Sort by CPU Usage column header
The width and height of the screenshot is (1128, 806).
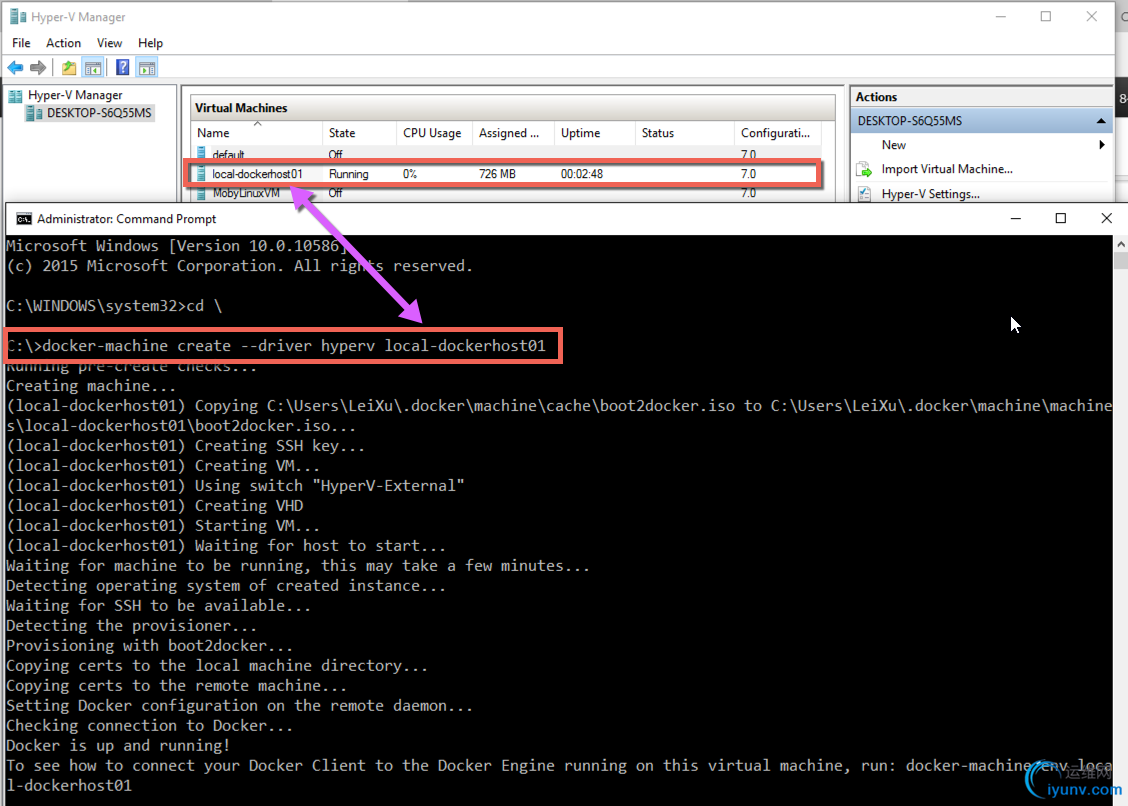click(x=434, y=133)
